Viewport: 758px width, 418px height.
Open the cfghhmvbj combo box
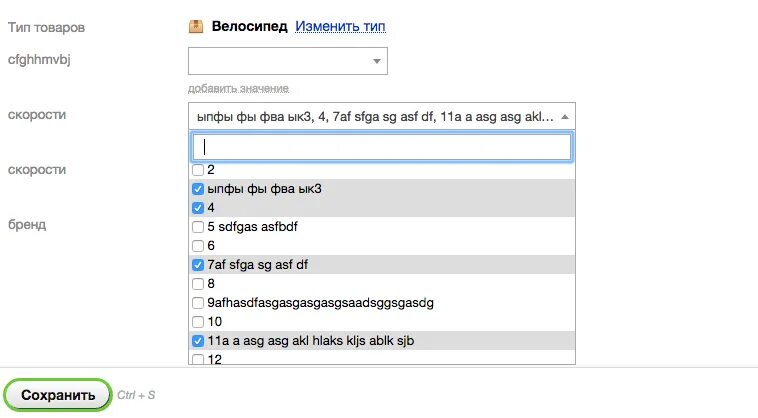click(288, 61)
